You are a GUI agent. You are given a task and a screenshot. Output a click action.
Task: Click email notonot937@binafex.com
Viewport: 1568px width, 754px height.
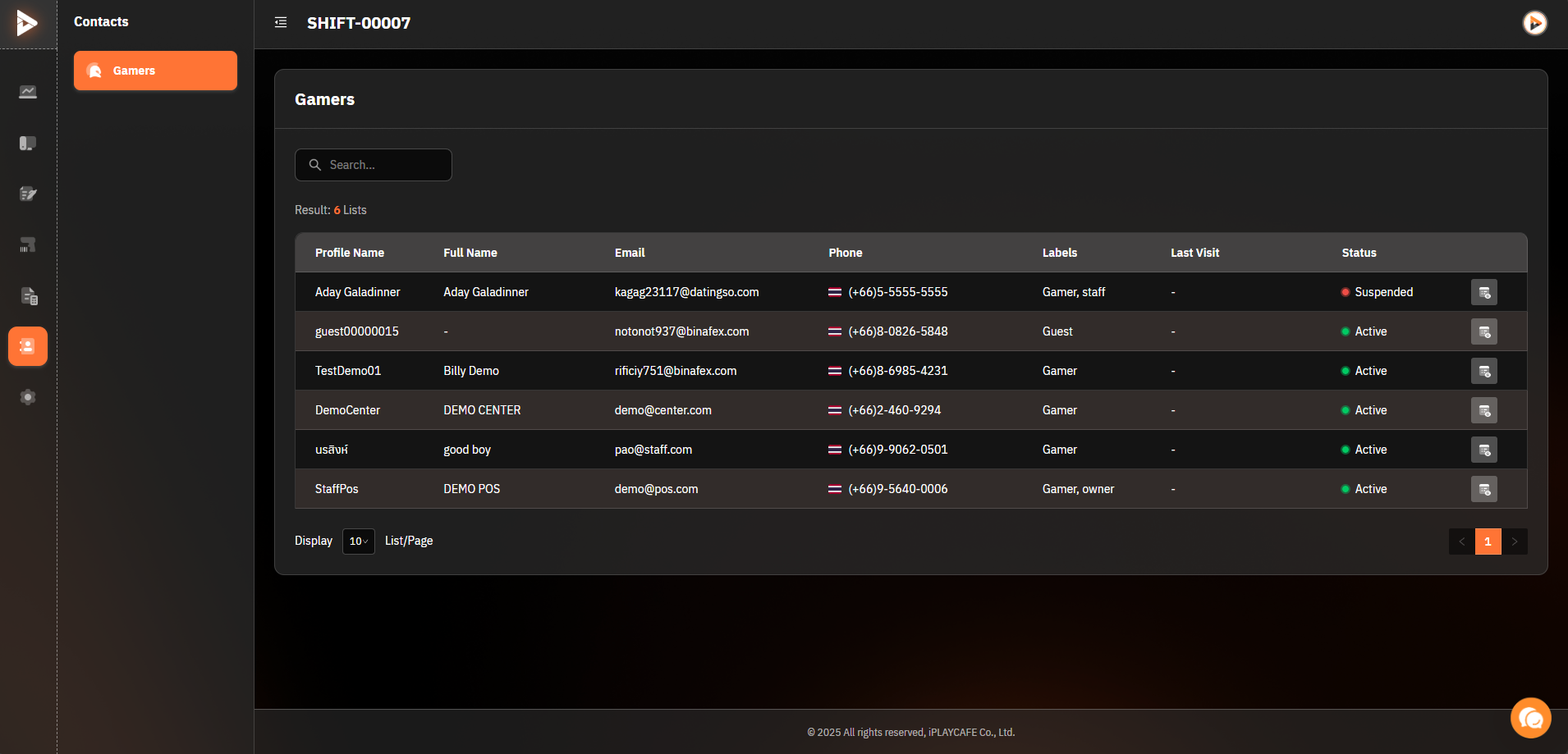[682, 331]
